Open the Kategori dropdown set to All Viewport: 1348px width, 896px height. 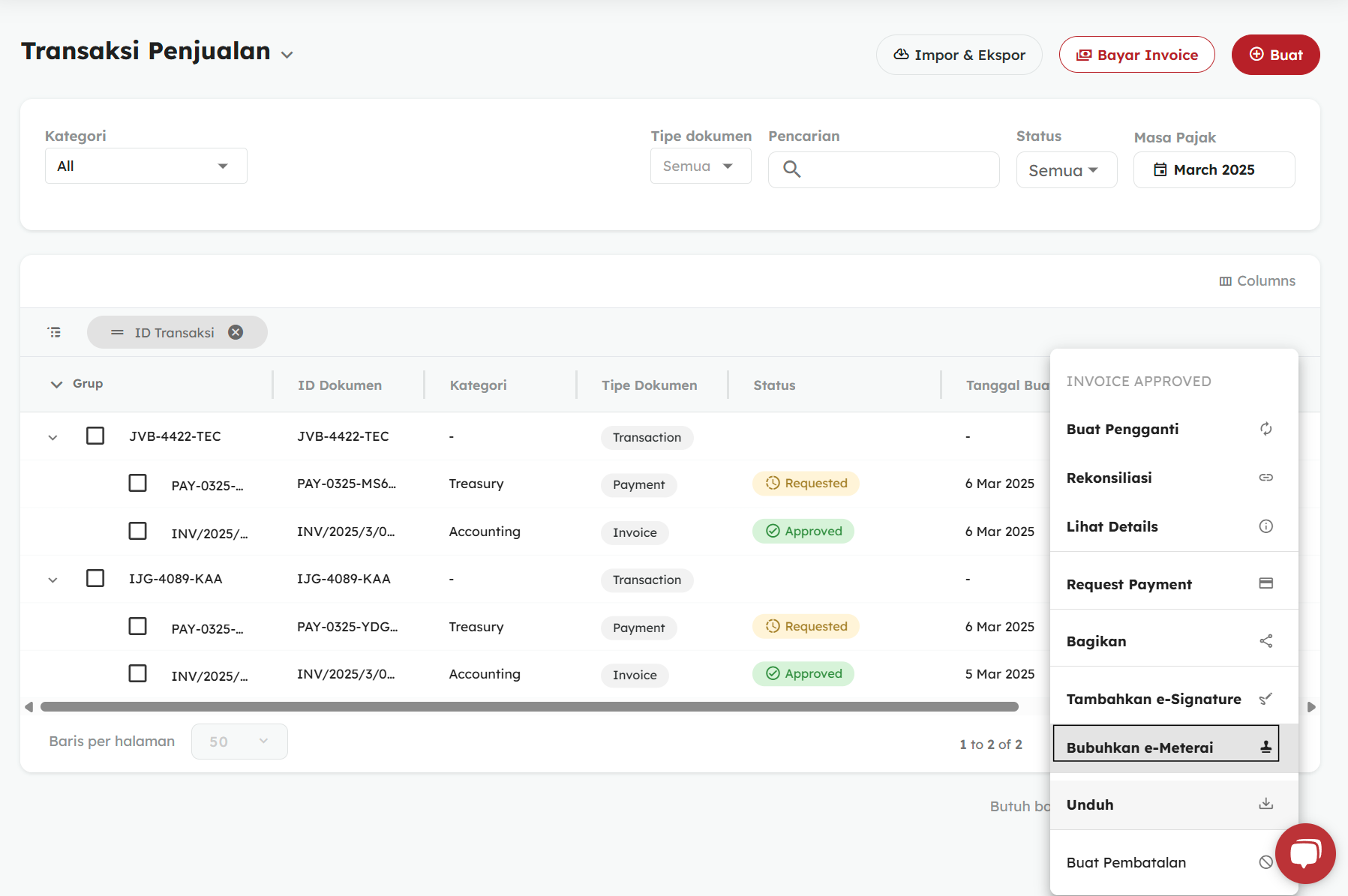coord(146,166)
